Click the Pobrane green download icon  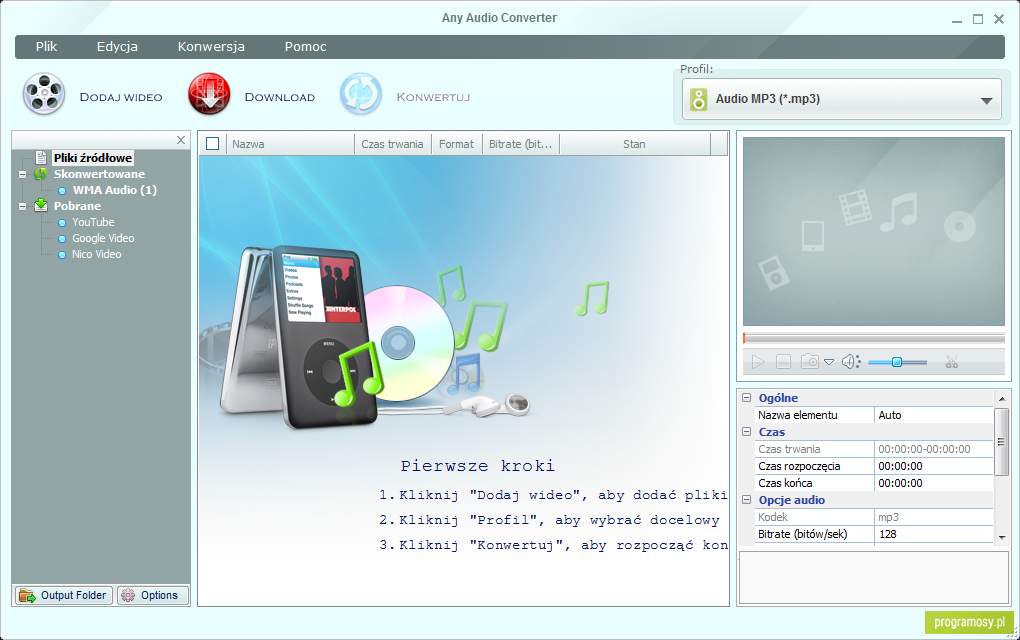[41, 205]
